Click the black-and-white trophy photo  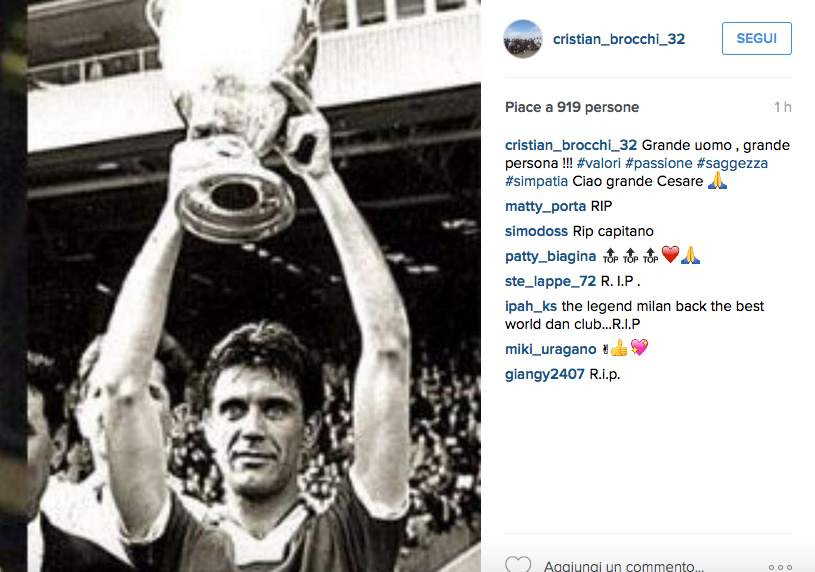254,286
